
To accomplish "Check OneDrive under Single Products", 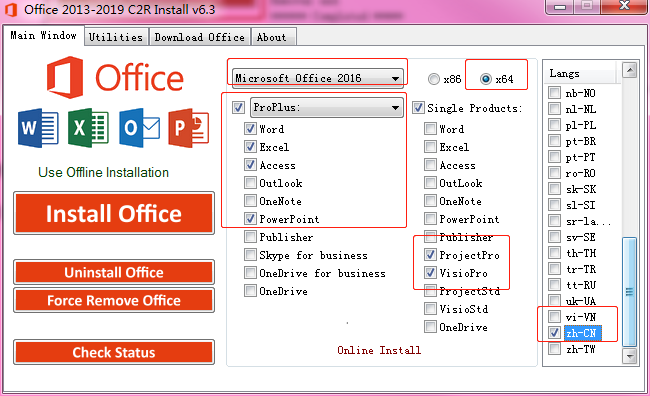I will tap(430, 327).
